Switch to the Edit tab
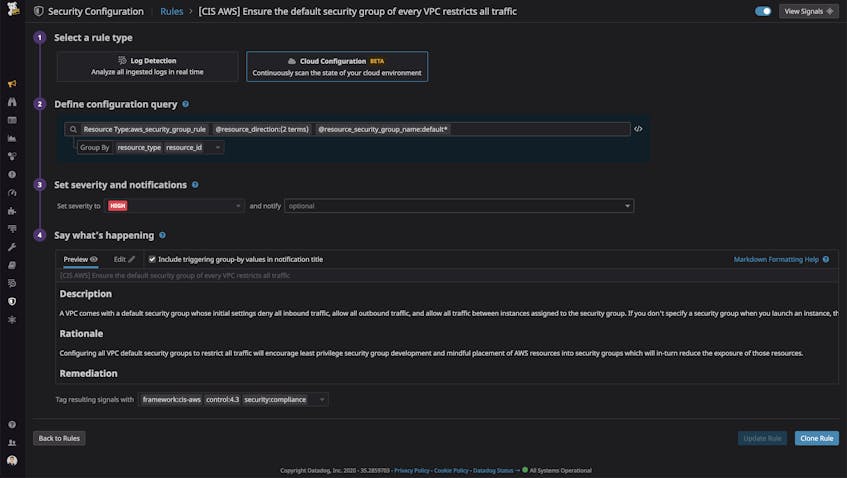Image resolution: width=847 pixels, height=478 pixels. [x=124, y=259]
